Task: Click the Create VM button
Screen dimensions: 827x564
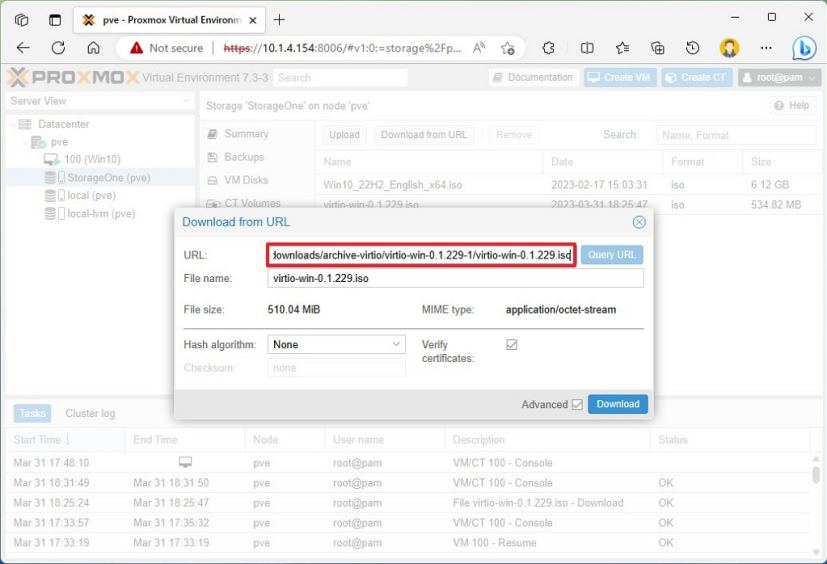Action: tap(620, 78)
